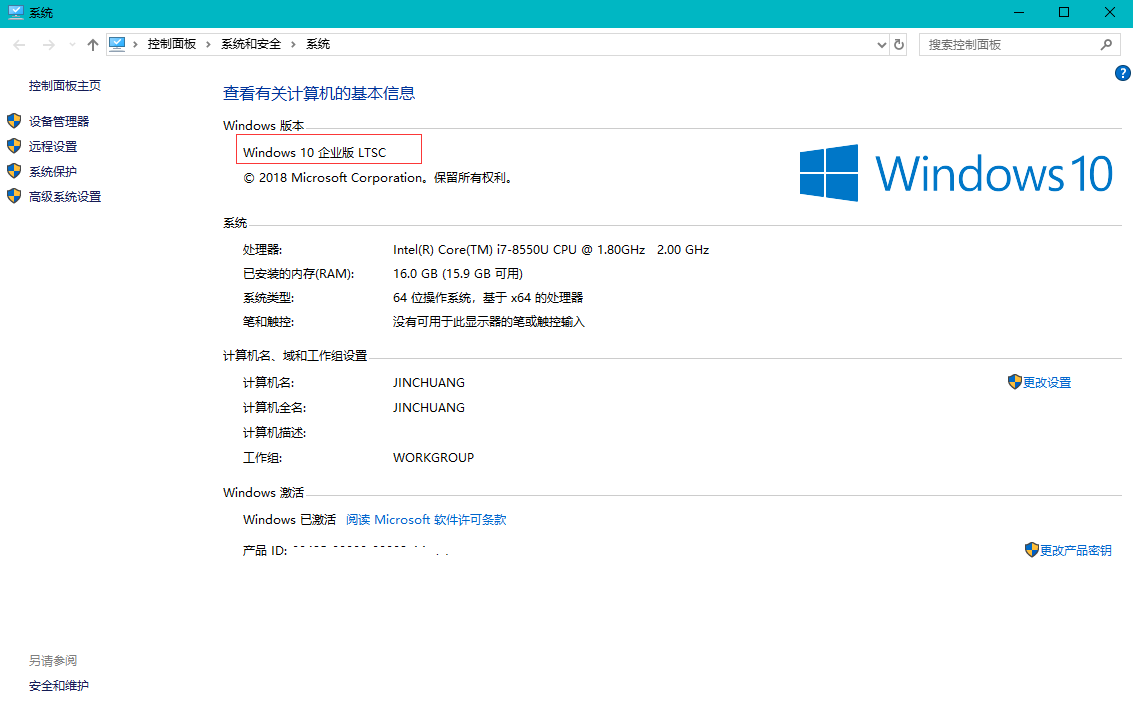Click shield icon beside 高级系统设置
The image size is (1133, 712).
click(x=14, y=196)
